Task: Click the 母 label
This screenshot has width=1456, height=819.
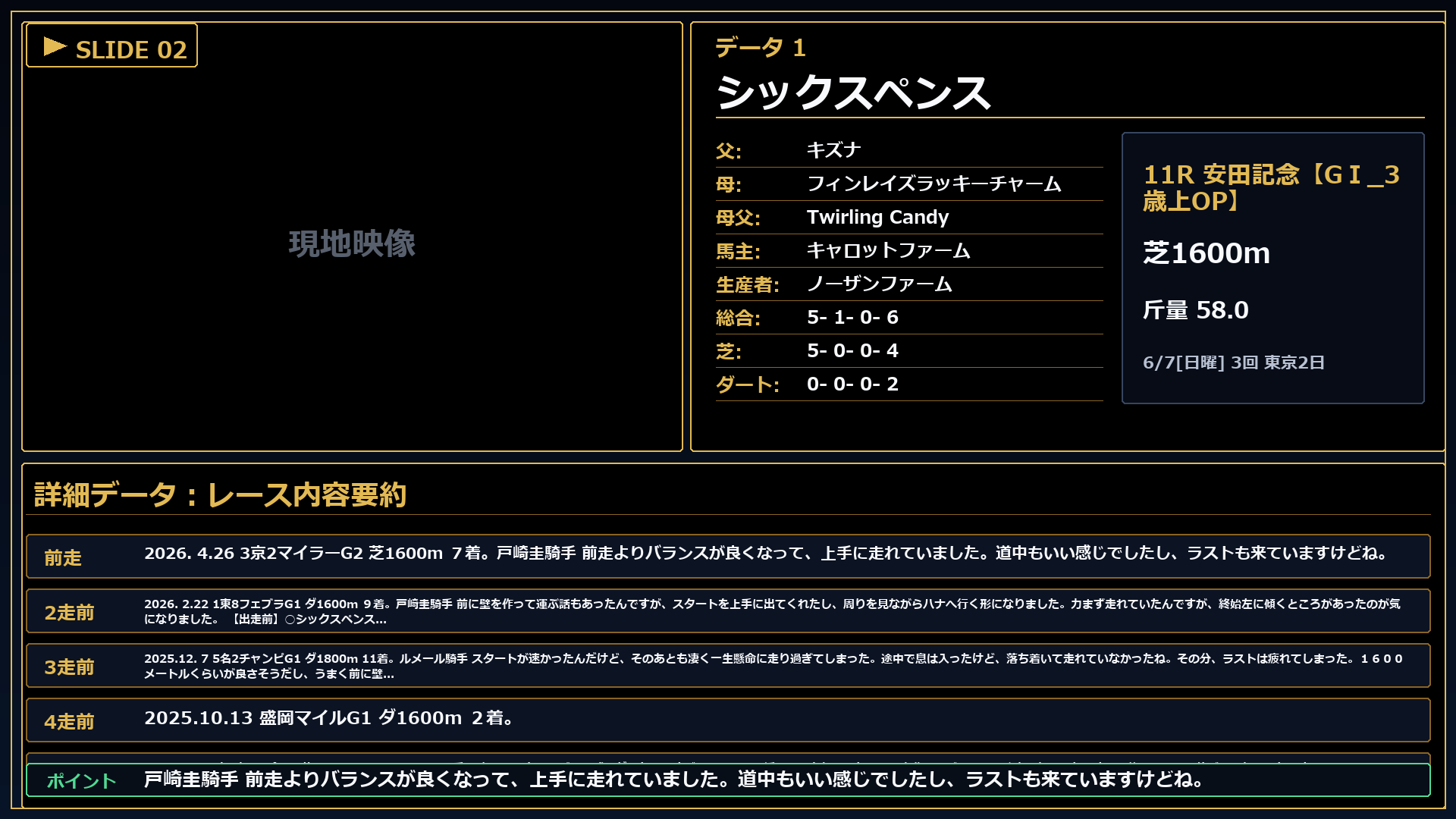Action: 729,184
